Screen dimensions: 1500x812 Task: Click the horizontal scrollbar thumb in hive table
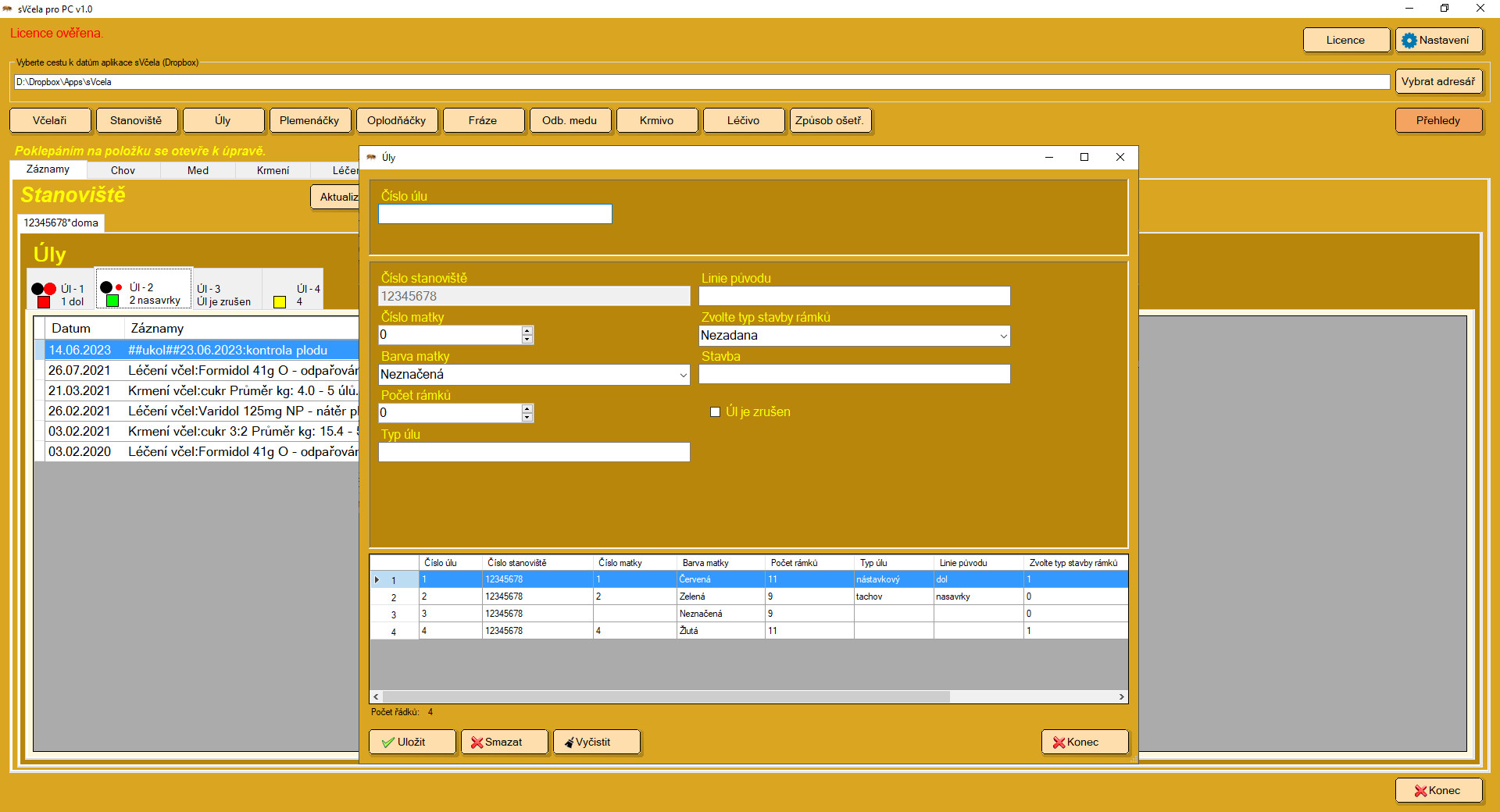point(666,696)
